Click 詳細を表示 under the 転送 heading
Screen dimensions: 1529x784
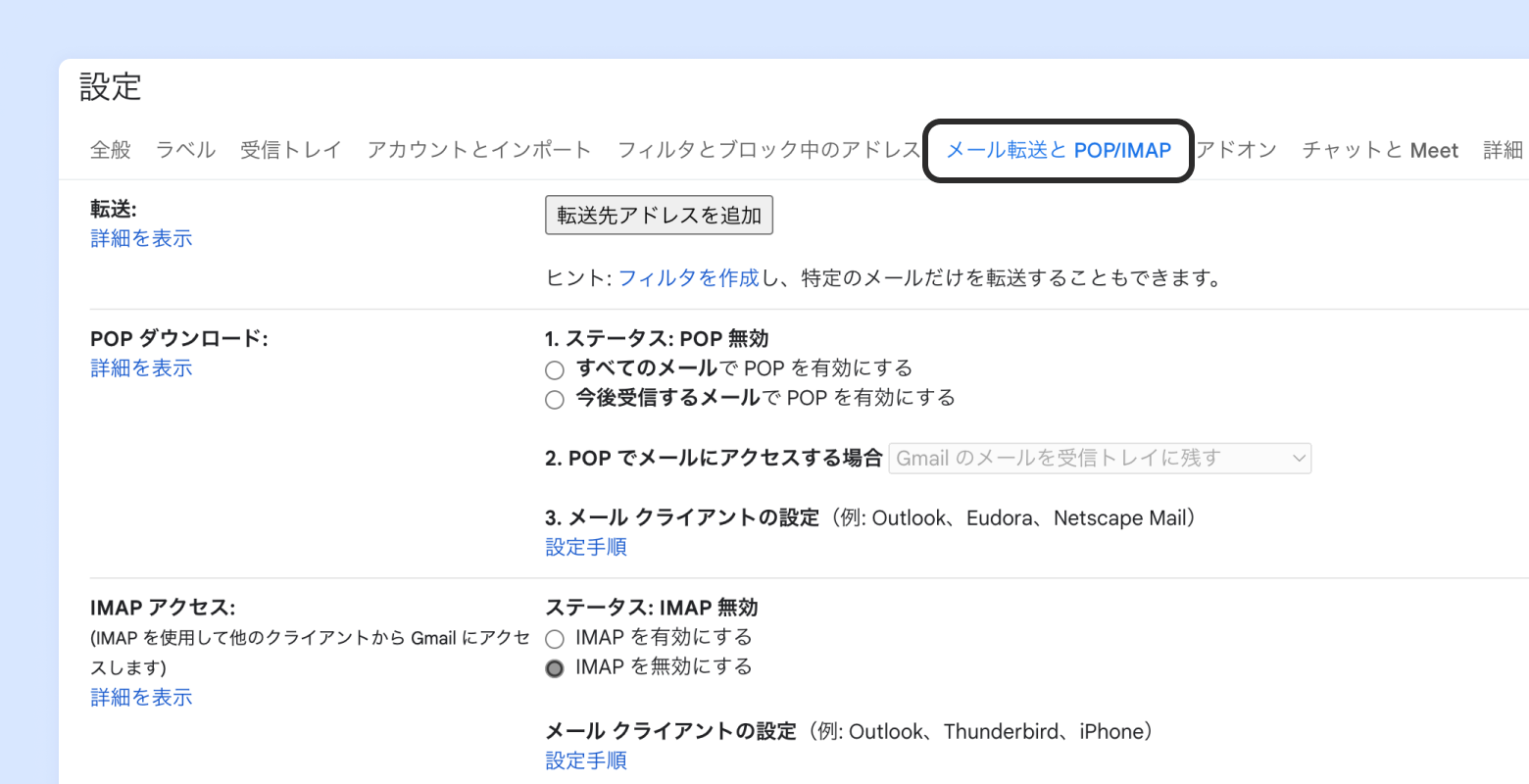pyautogui.click(x=141, y=238)
